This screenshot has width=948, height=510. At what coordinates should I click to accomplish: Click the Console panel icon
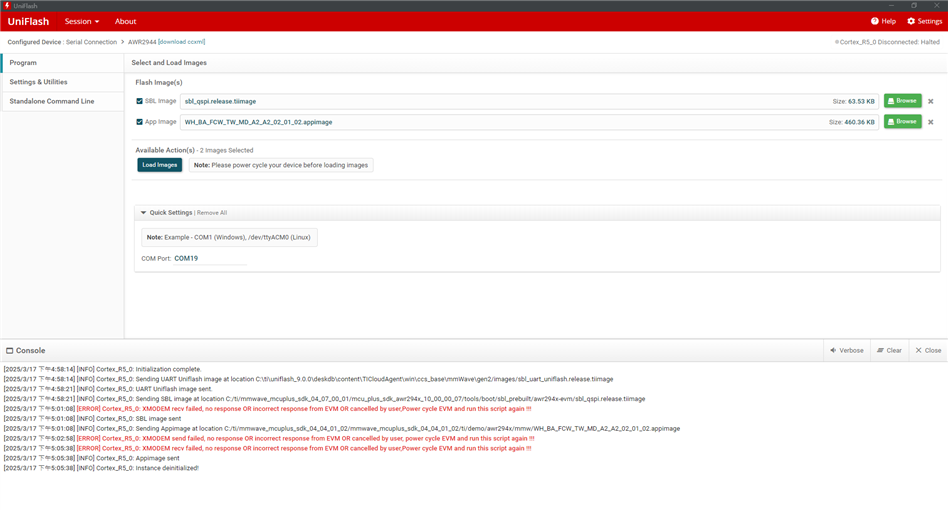click(9, 350)
